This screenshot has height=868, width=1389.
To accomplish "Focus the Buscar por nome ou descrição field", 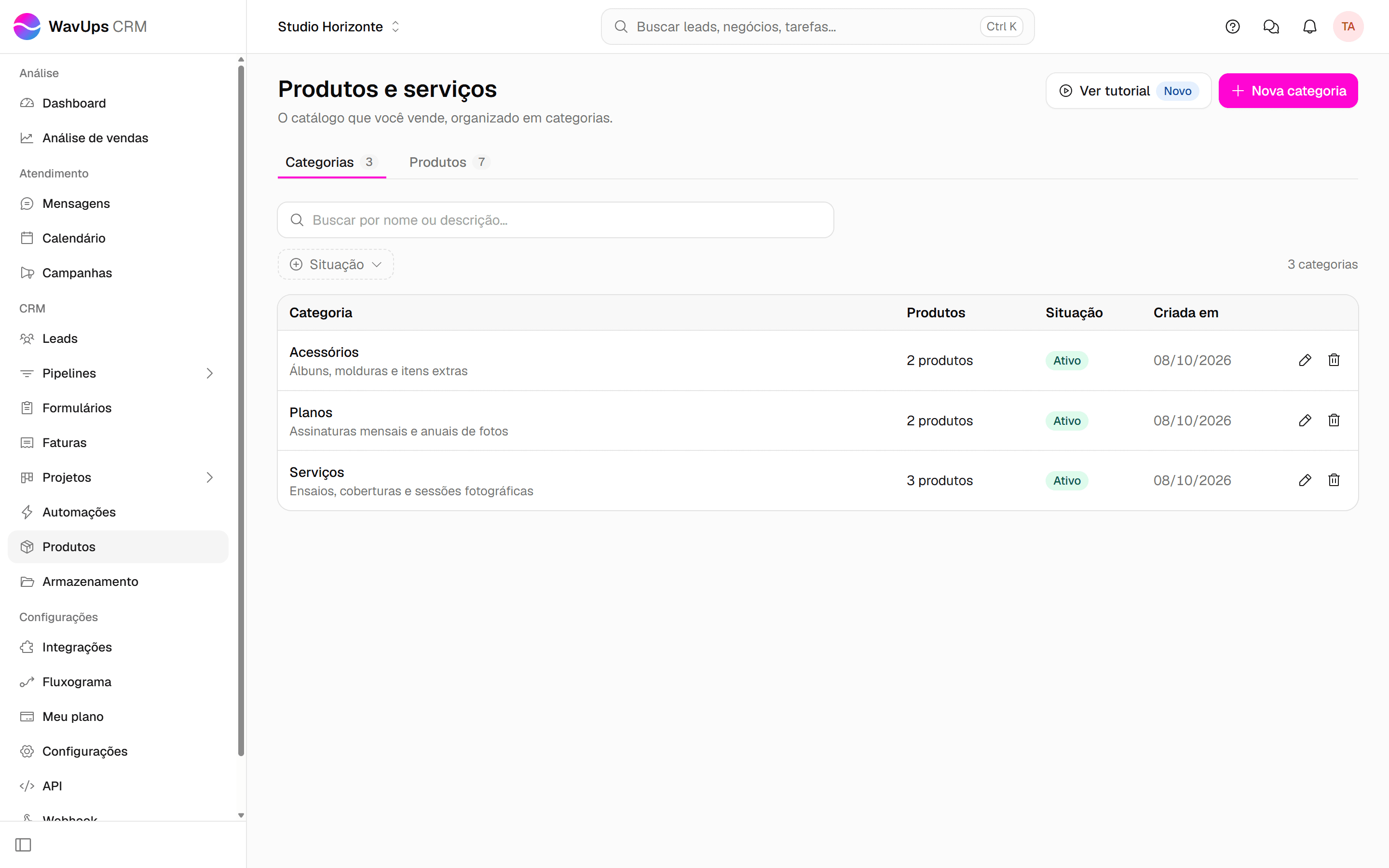I will click(555, 220).
